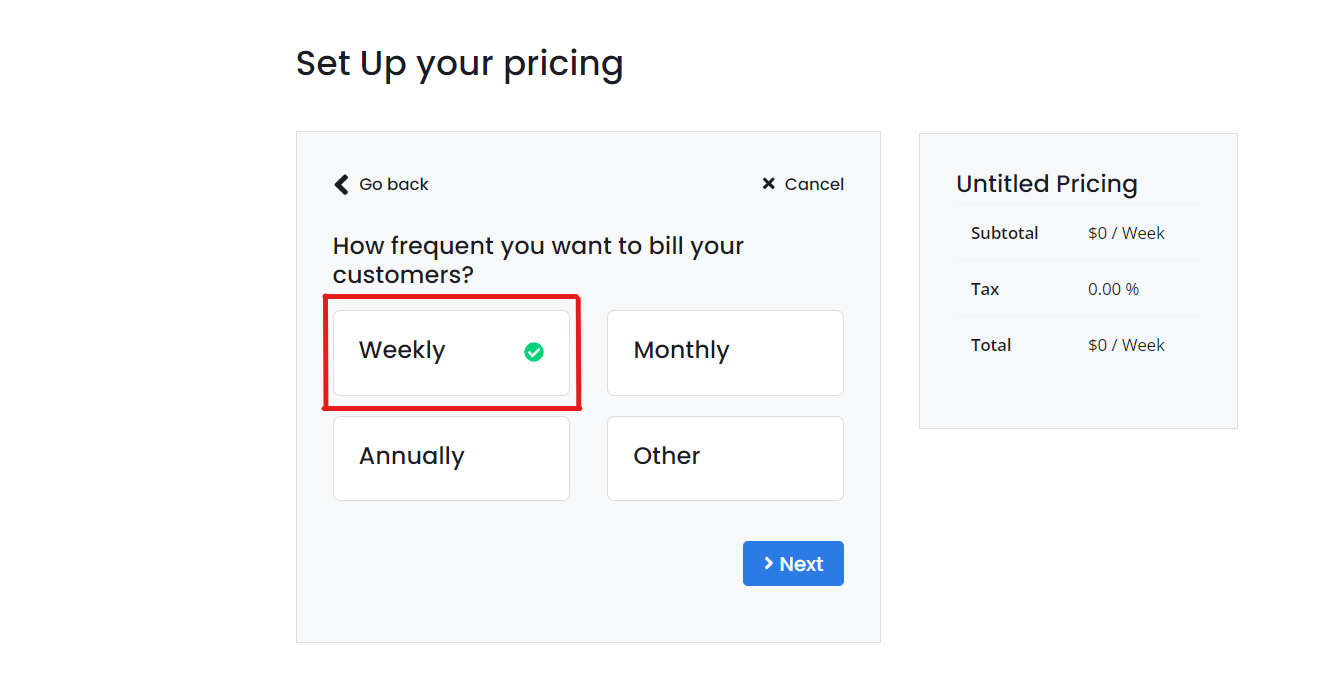Deselect the Weekly billing option
1343x683 pixels.
[451, 351]
